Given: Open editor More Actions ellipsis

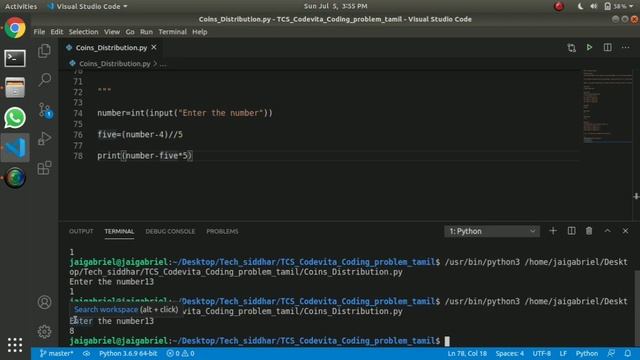Looking at the screenshot, I should 625,47.
